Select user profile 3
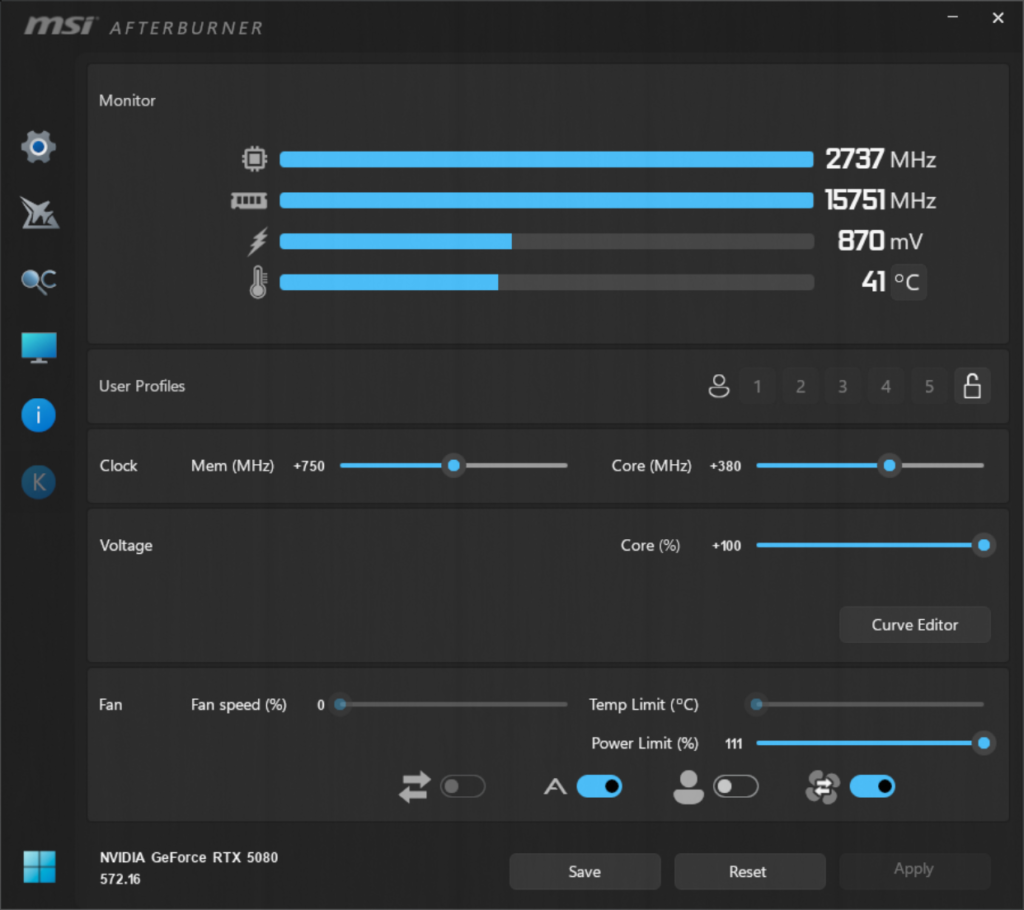Screen dimensions: 1024x910 click(x=843, y=386)
